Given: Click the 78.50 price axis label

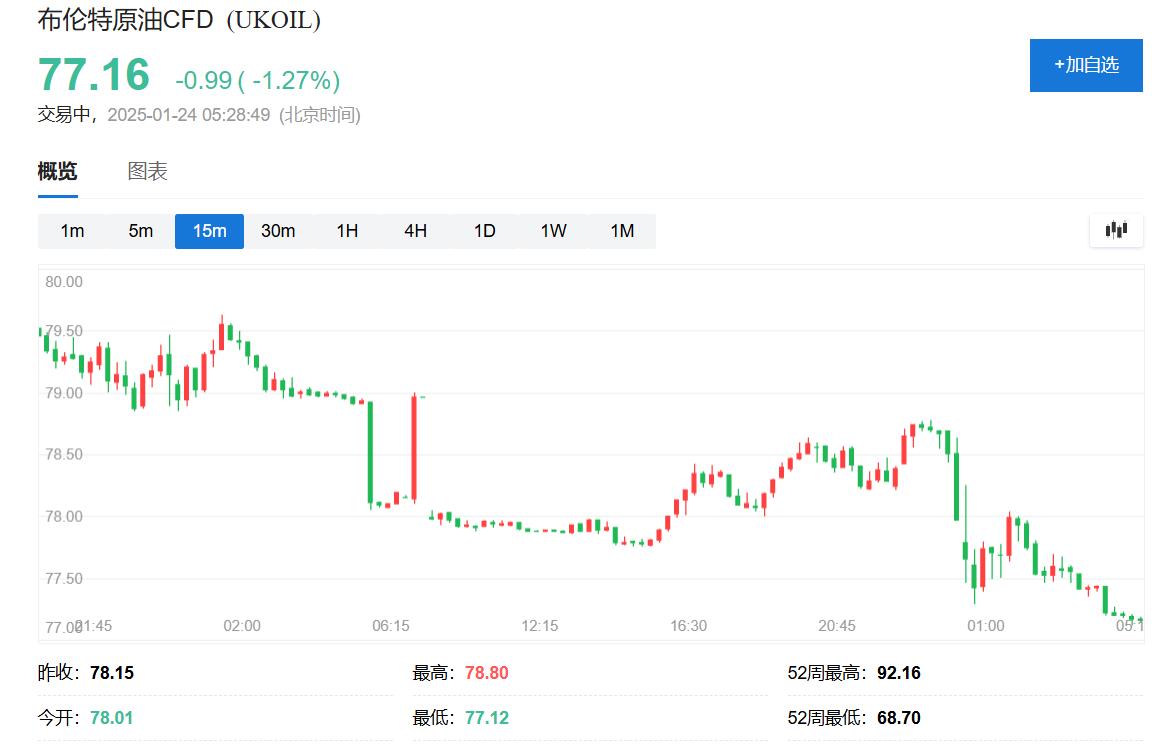Looking at the screenshot, I should (x=64, y=454).
